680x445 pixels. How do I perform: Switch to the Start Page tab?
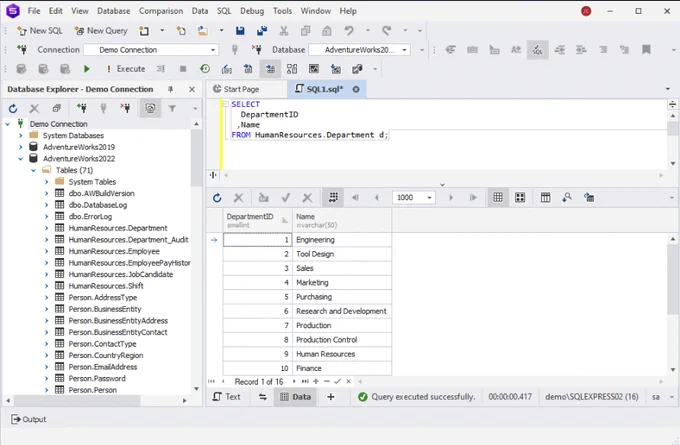coord(236,89)
